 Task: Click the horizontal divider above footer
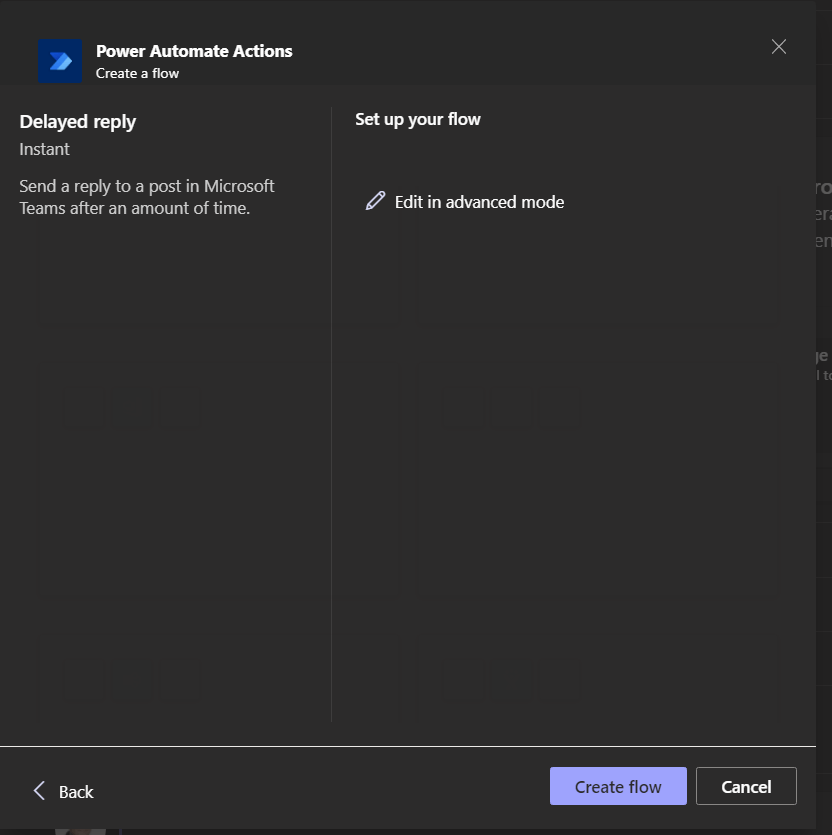click(x=408, y=746)
